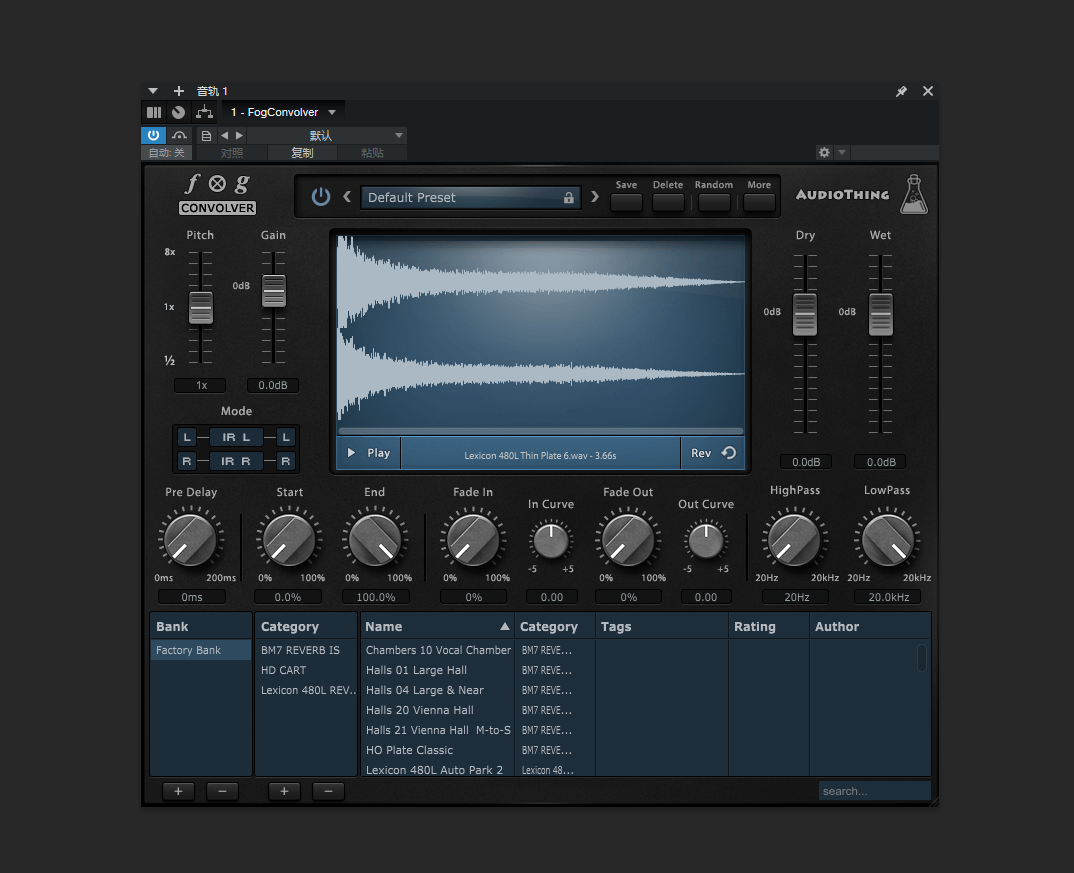Viewport: 1074px width, 873px height.
Task: Click the Pre Delay knob
Action: tap(190, 540)
